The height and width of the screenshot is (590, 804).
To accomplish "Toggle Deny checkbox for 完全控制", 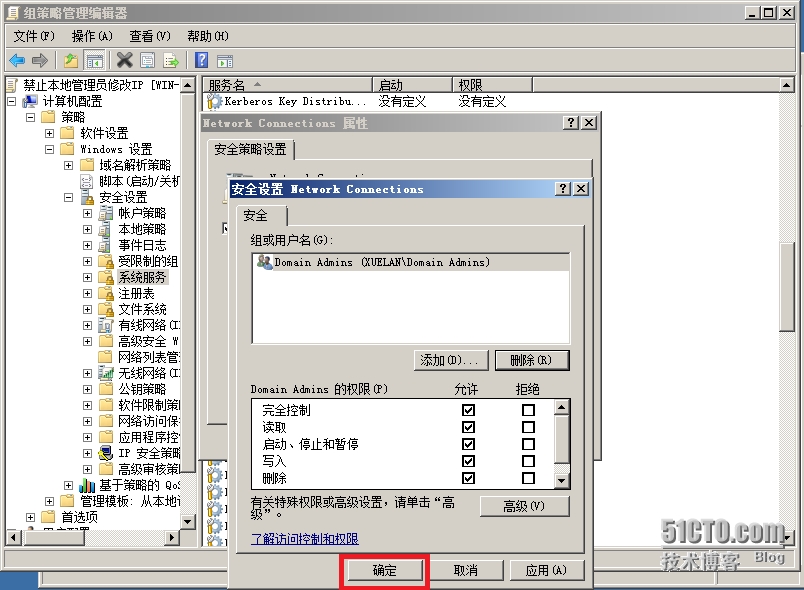I will tap(528, 410).
